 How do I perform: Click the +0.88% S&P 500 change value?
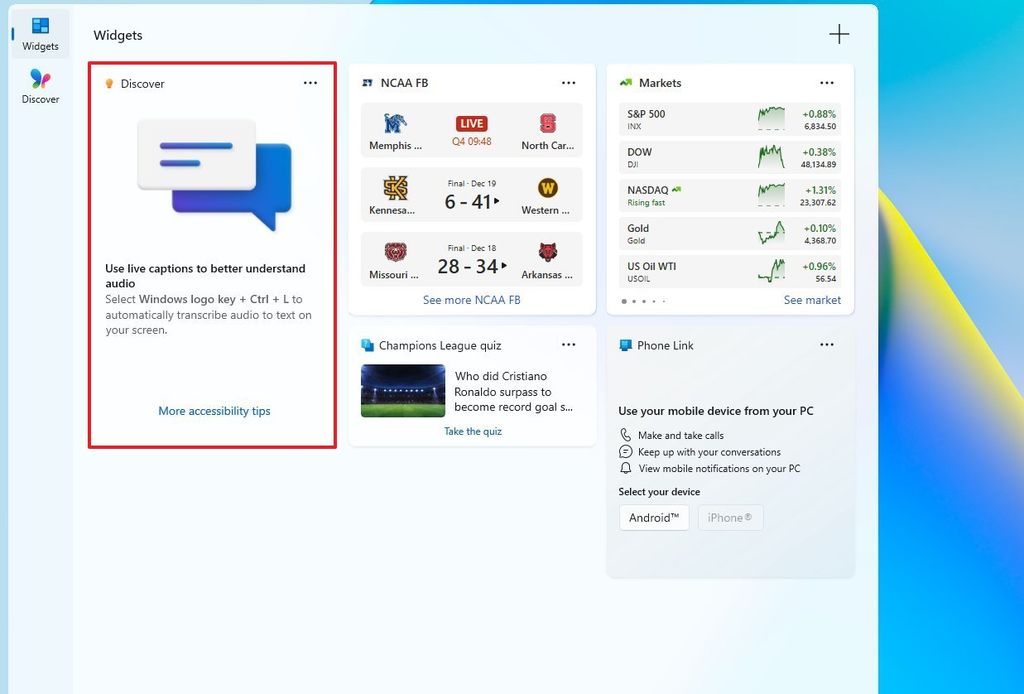tap(819, 114)
